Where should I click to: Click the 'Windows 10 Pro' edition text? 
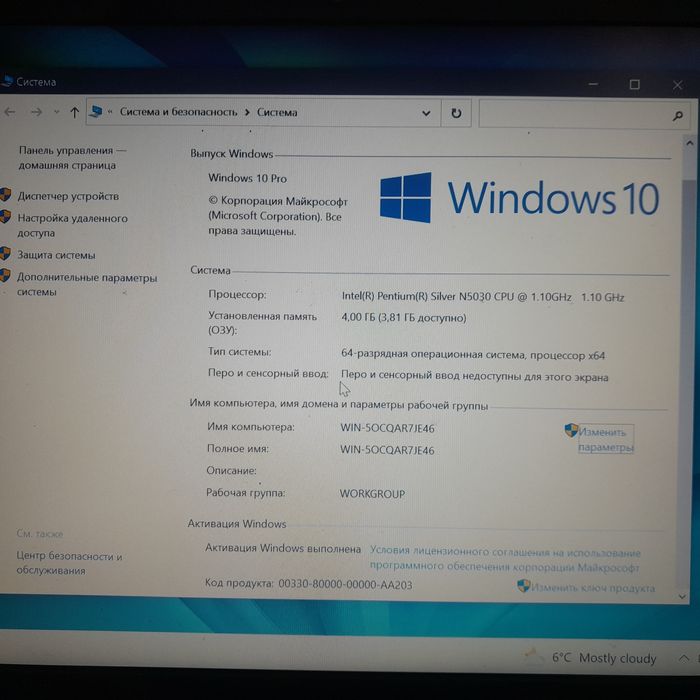(247, 178)
